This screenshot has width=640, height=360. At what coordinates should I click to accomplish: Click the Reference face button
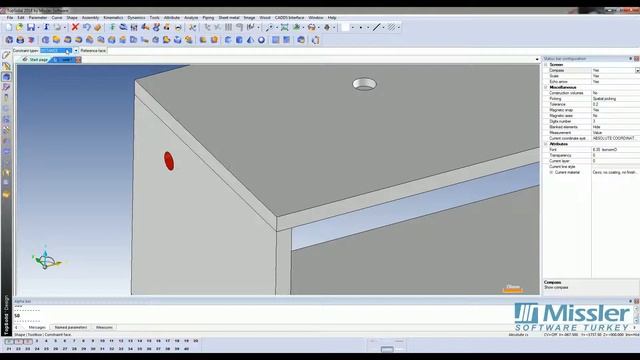coord(93,51)
